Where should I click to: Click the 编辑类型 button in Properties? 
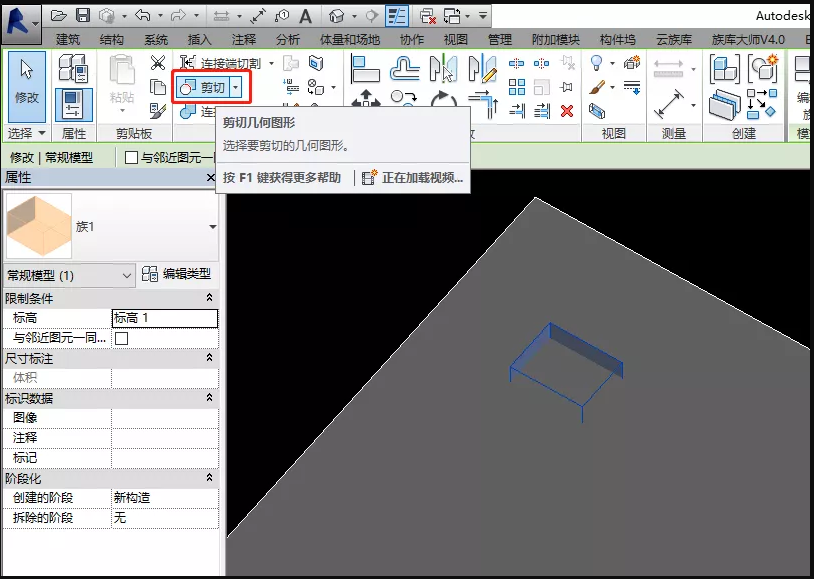click(x=187, y=275)
